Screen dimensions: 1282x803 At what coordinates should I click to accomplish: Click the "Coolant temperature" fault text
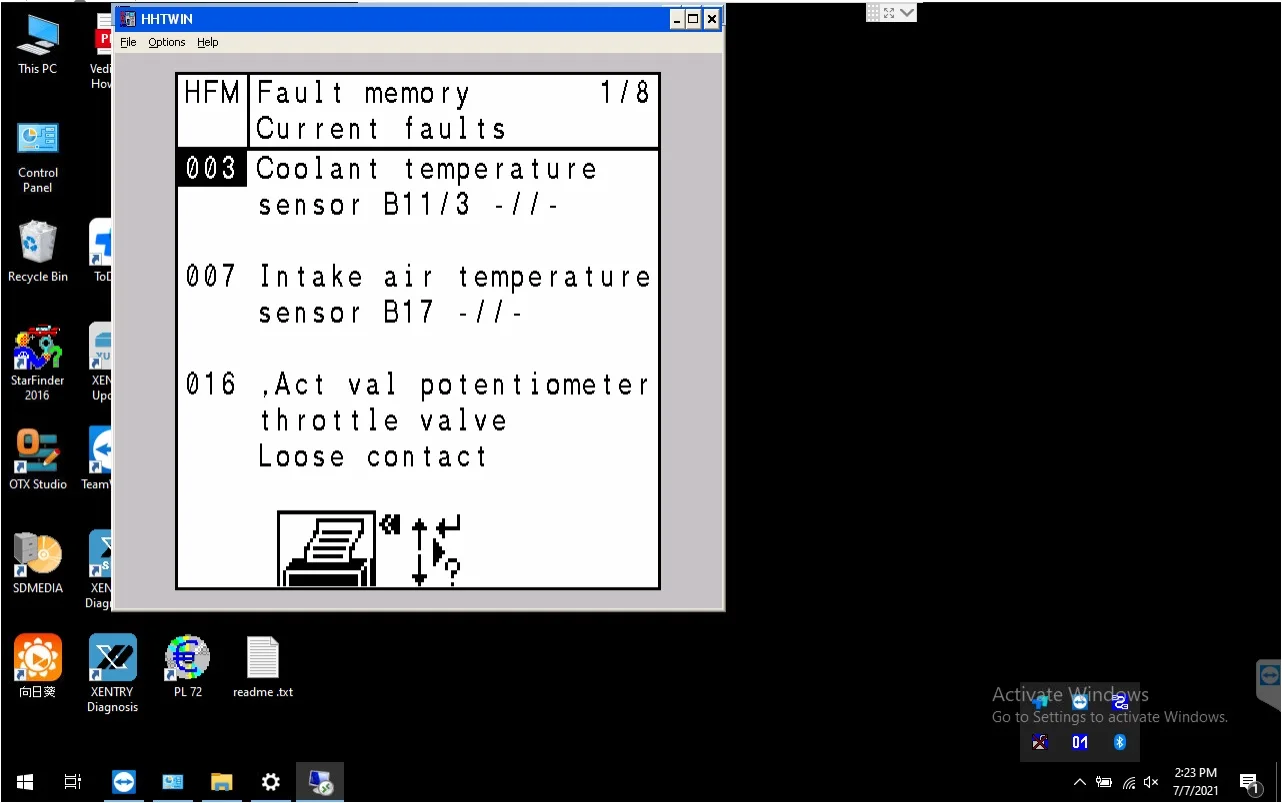[x=427, y=168]
